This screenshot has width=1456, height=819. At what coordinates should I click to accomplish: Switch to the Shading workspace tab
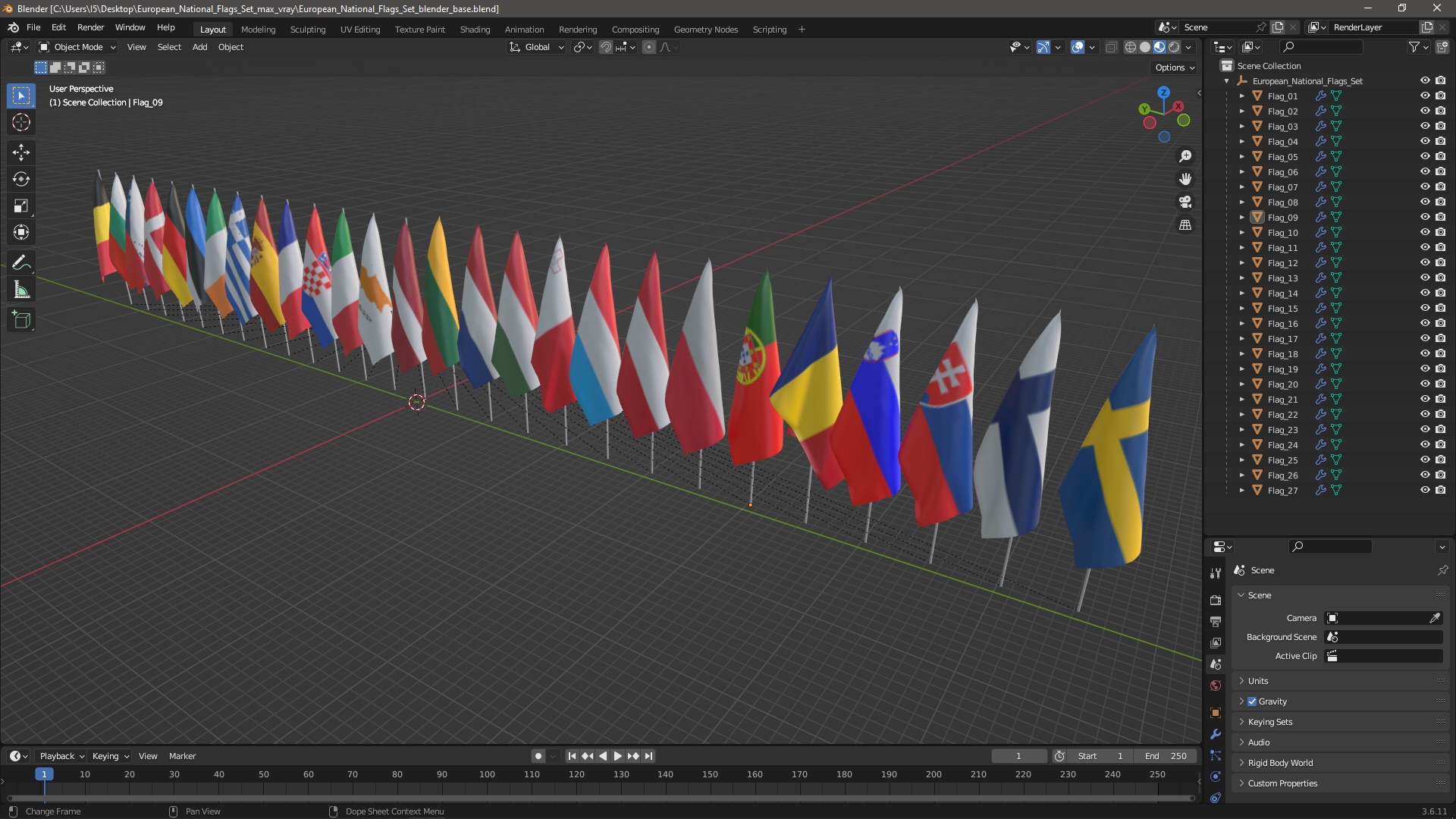475,29
